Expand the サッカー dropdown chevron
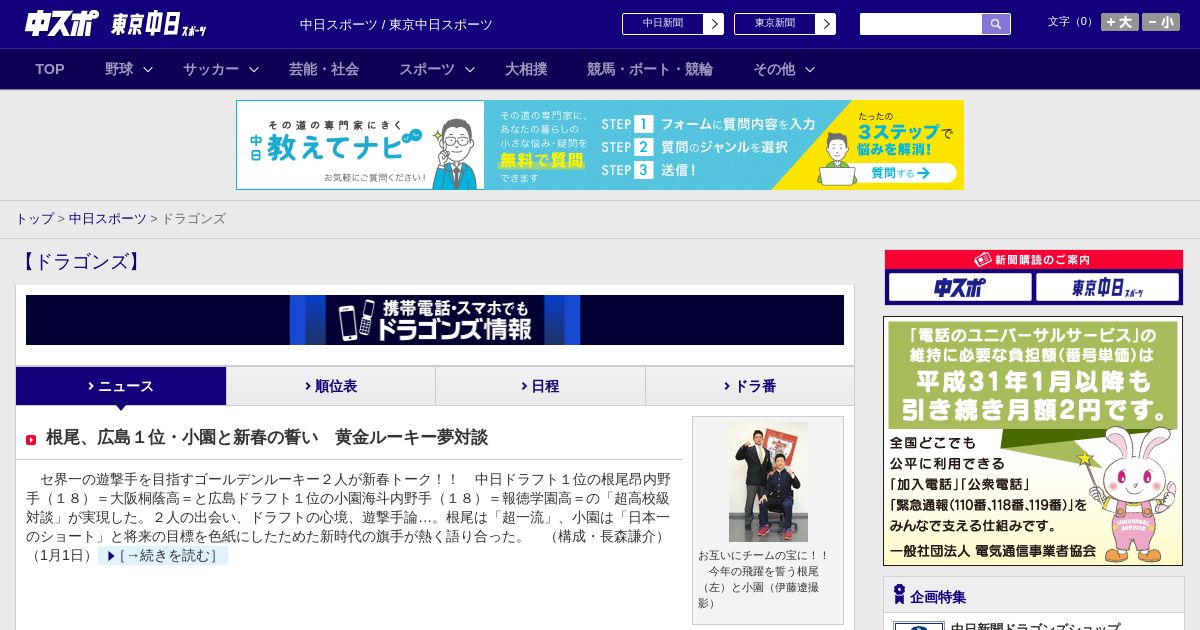The height and width of the screenshot is (630, 1200). pos(254,69)
